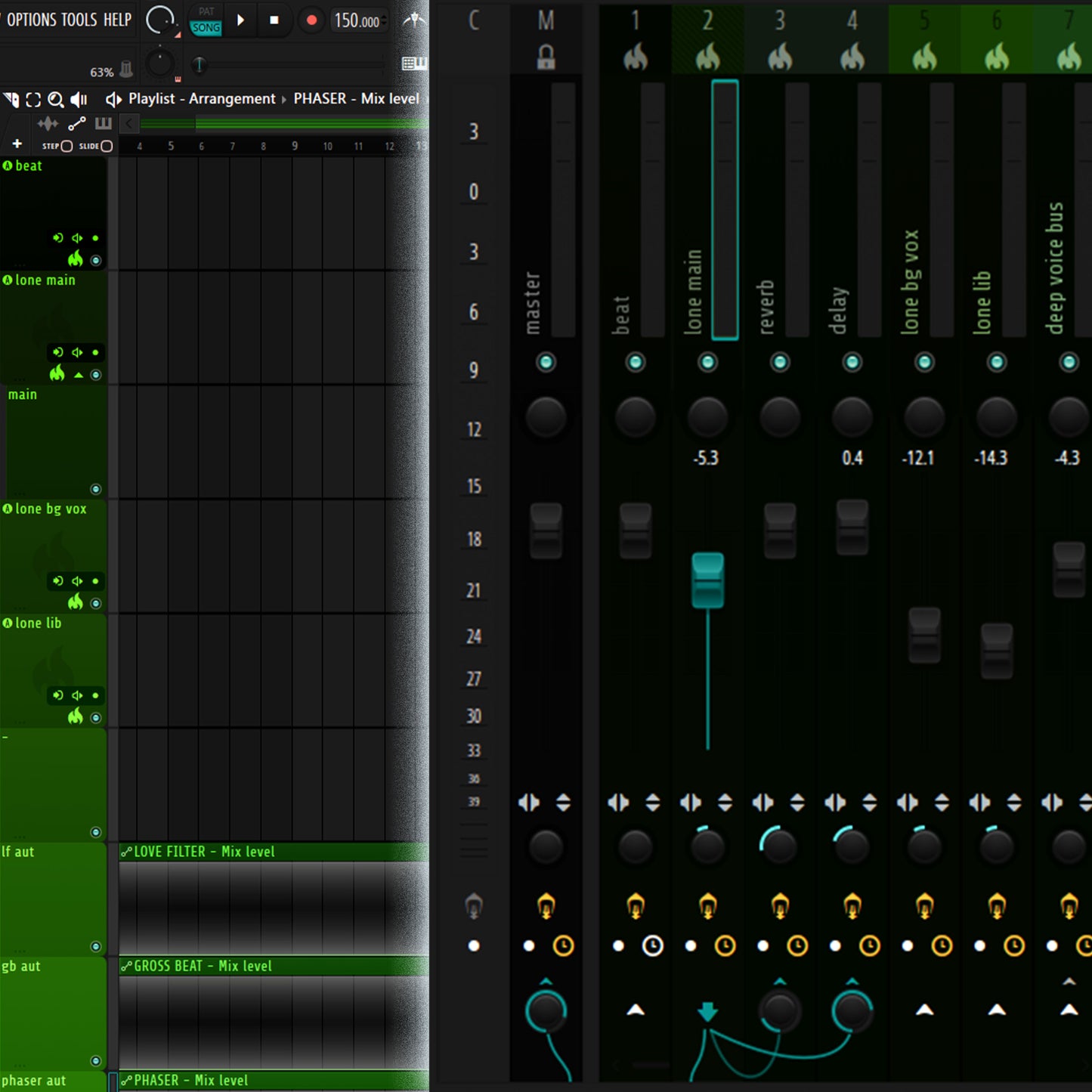
Task: Open the typing keyboard to piano icon
Action: pos(414,63)
